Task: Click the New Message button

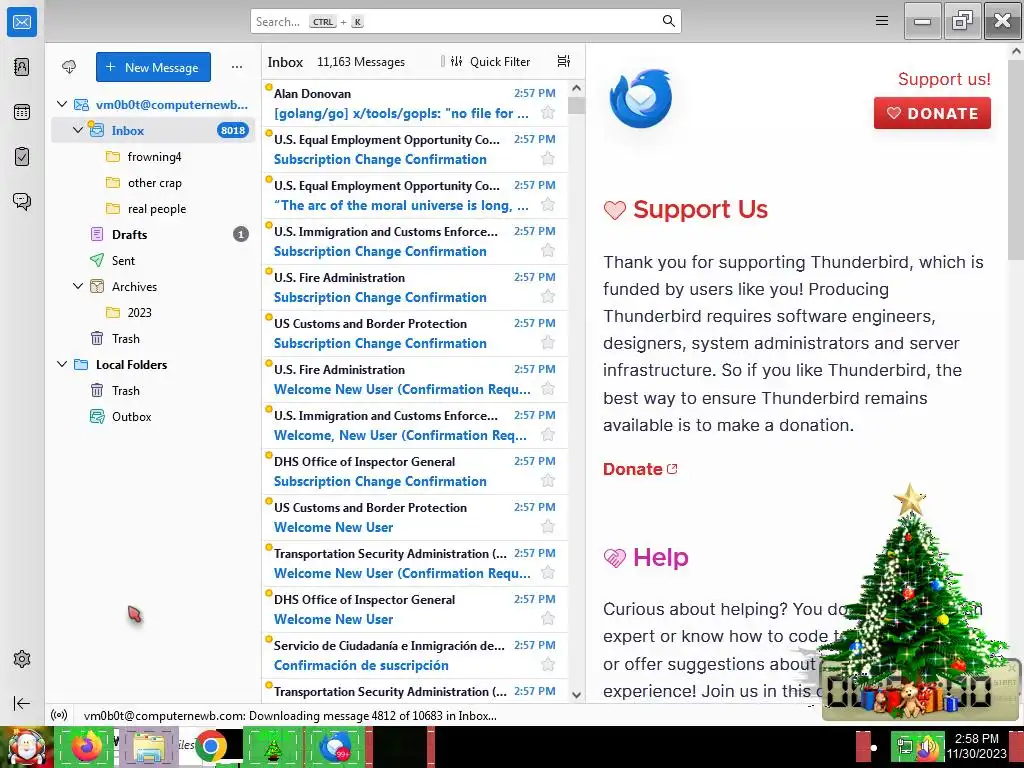Action: (x=153, y=67)
